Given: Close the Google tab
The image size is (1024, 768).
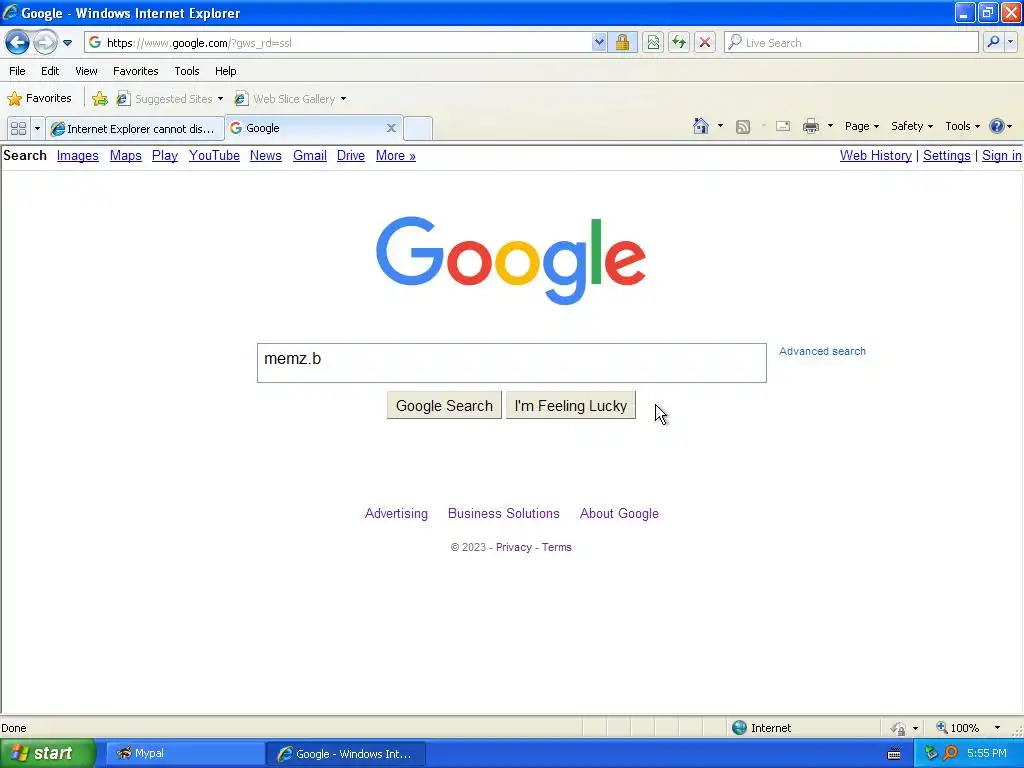Looking at the screenshot, I should click(391, 128).
